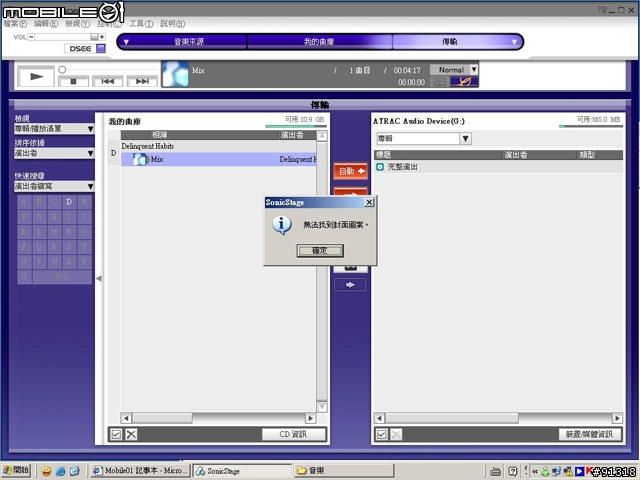Open the 音樂 folder taskbar item
The image size is (640, 480).
tap(344, 471)
